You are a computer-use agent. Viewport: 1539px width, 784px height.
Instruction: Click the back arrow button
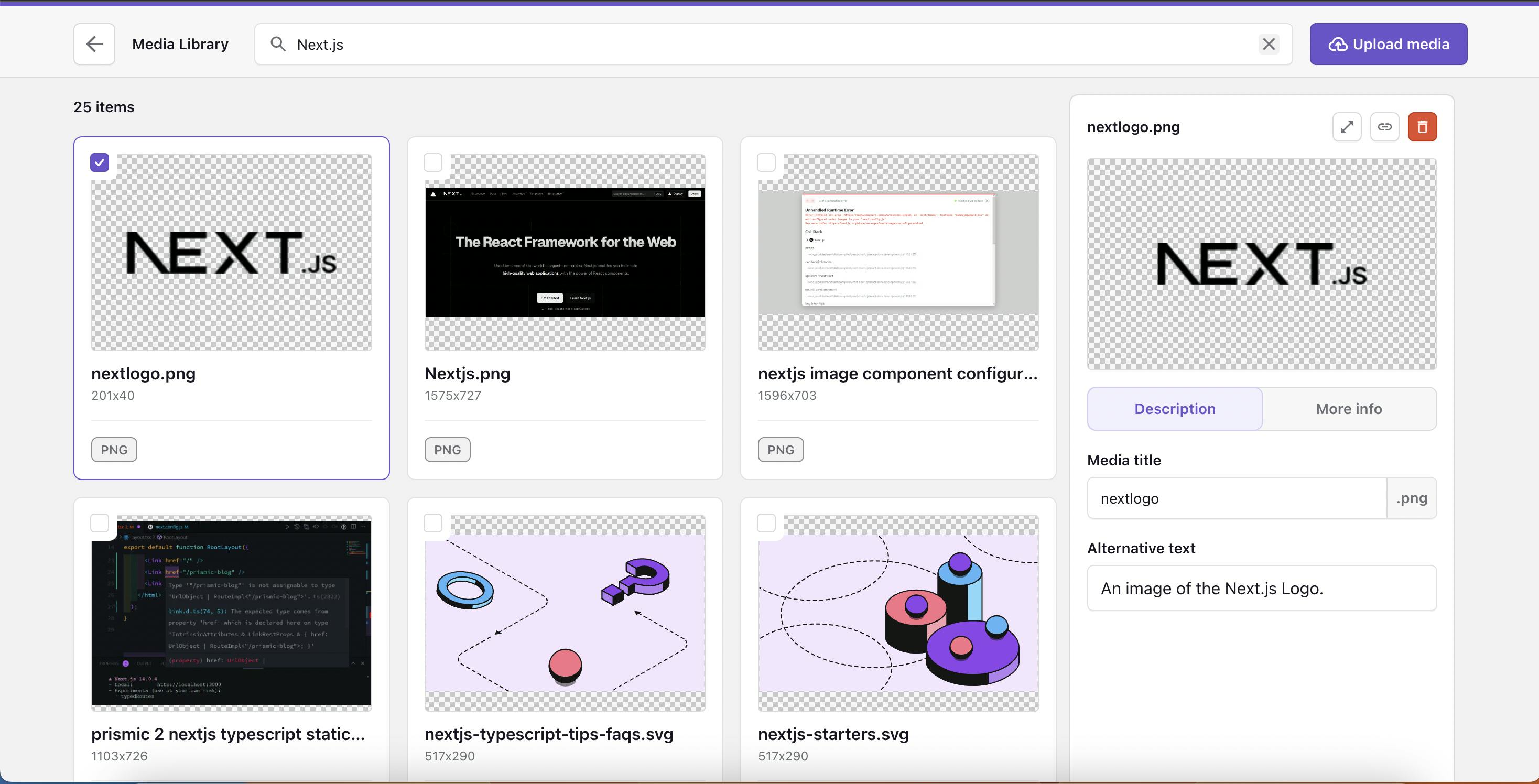point(94,44)
